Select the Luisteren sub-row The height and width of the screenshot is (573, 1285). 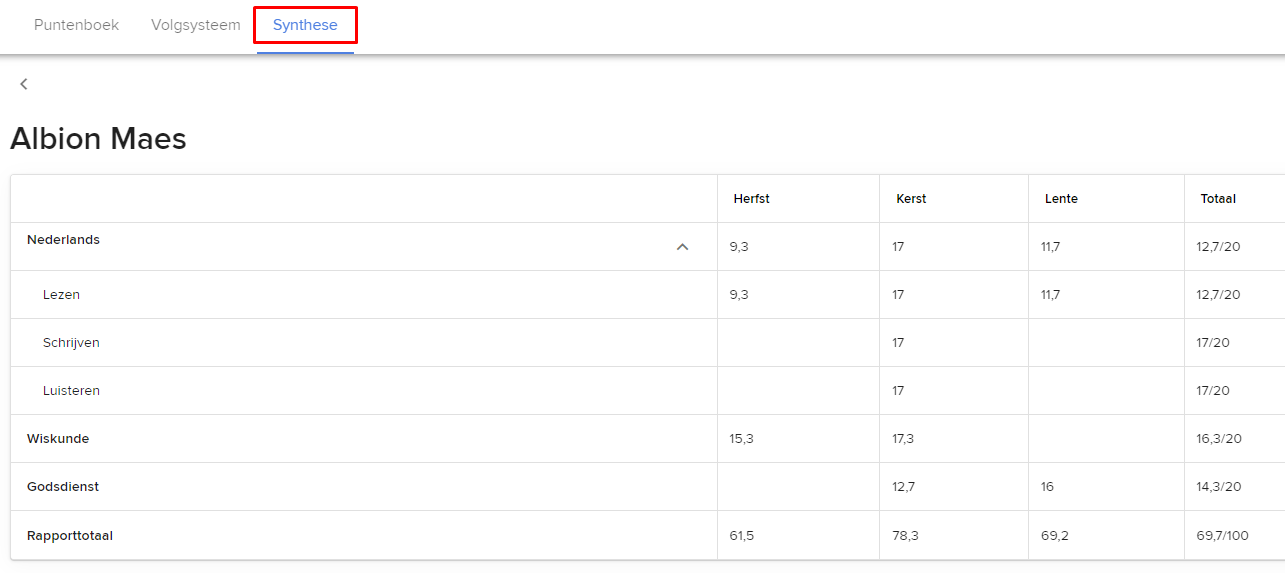pyautogui.click(x=71, y=391)
